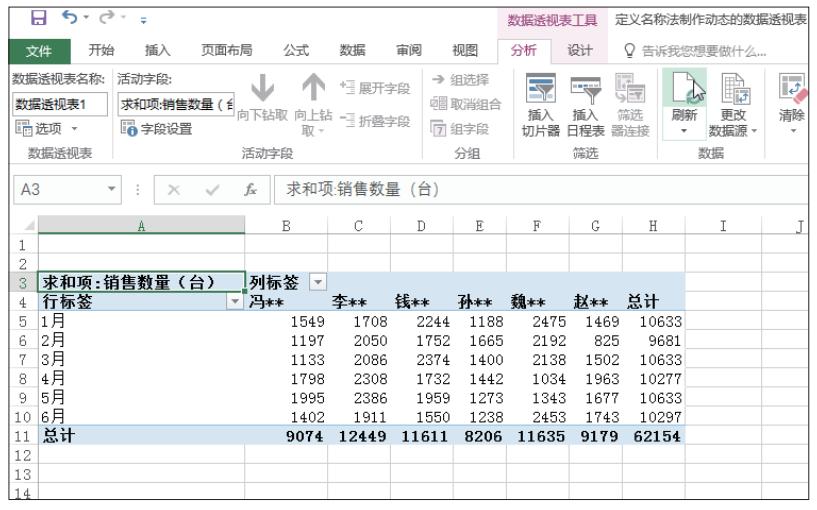The image size is (817, 510).
Task: Open the 数据 ribbon tab
Action: pyautogui.click(x=352, y=50)
